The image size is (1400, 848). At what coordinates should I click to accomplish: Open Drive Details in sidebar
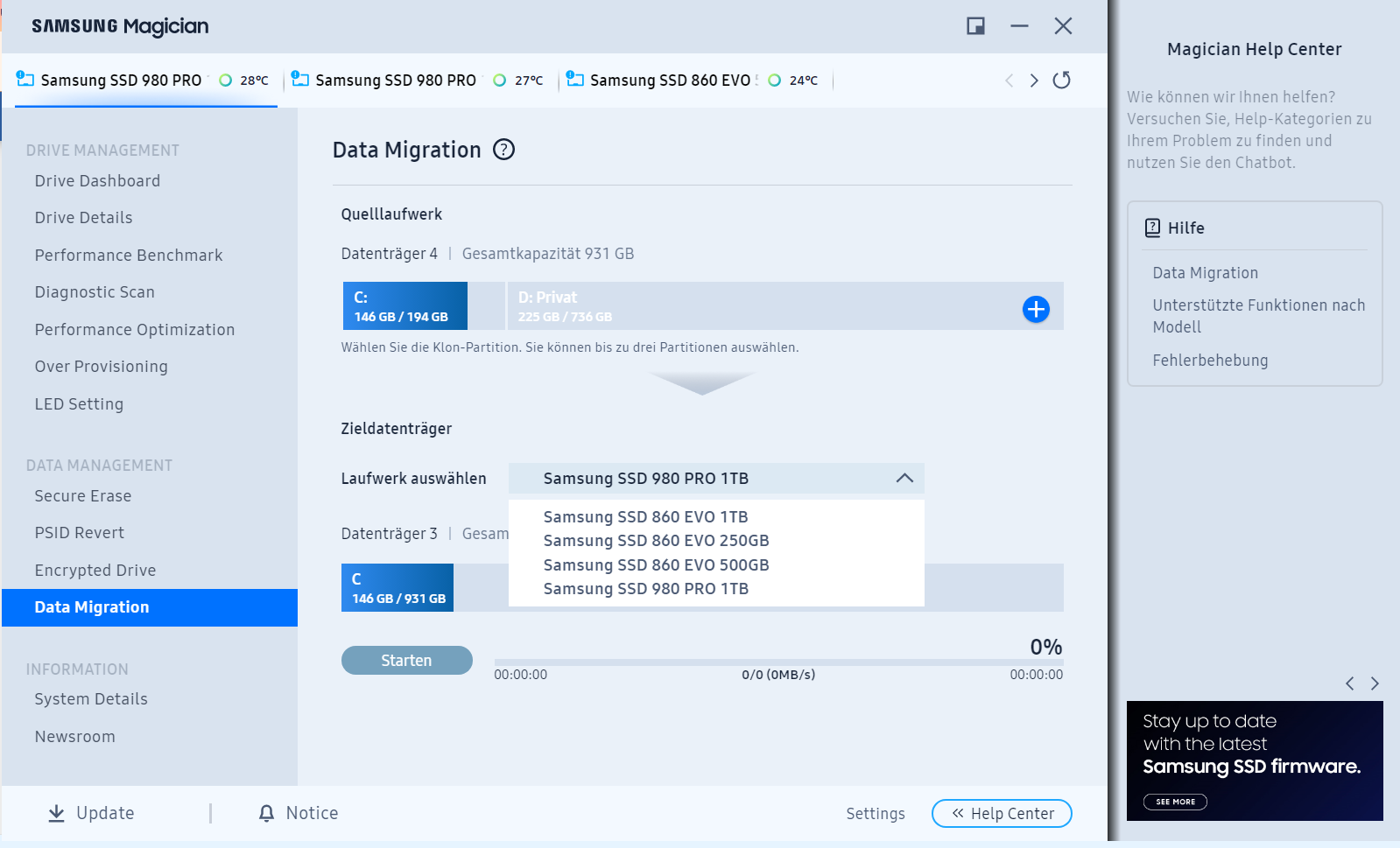pos(83,218)
